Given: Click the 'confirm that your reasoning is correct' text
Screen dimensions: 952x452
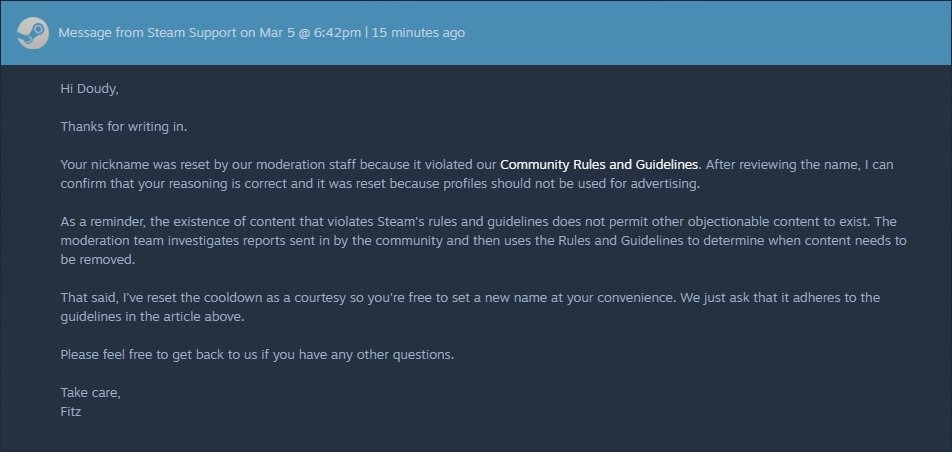Looking at the screenshot, I should click(x=180, y=183).
